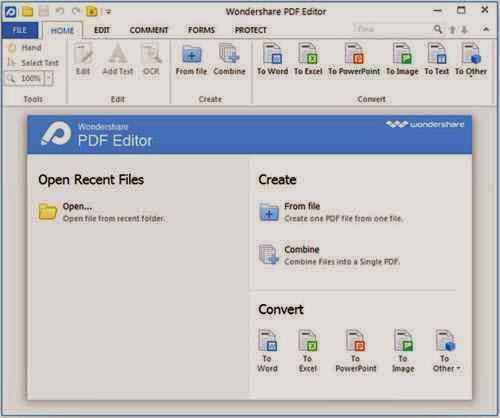Select the Hand tool

click(x=25, y=48)
